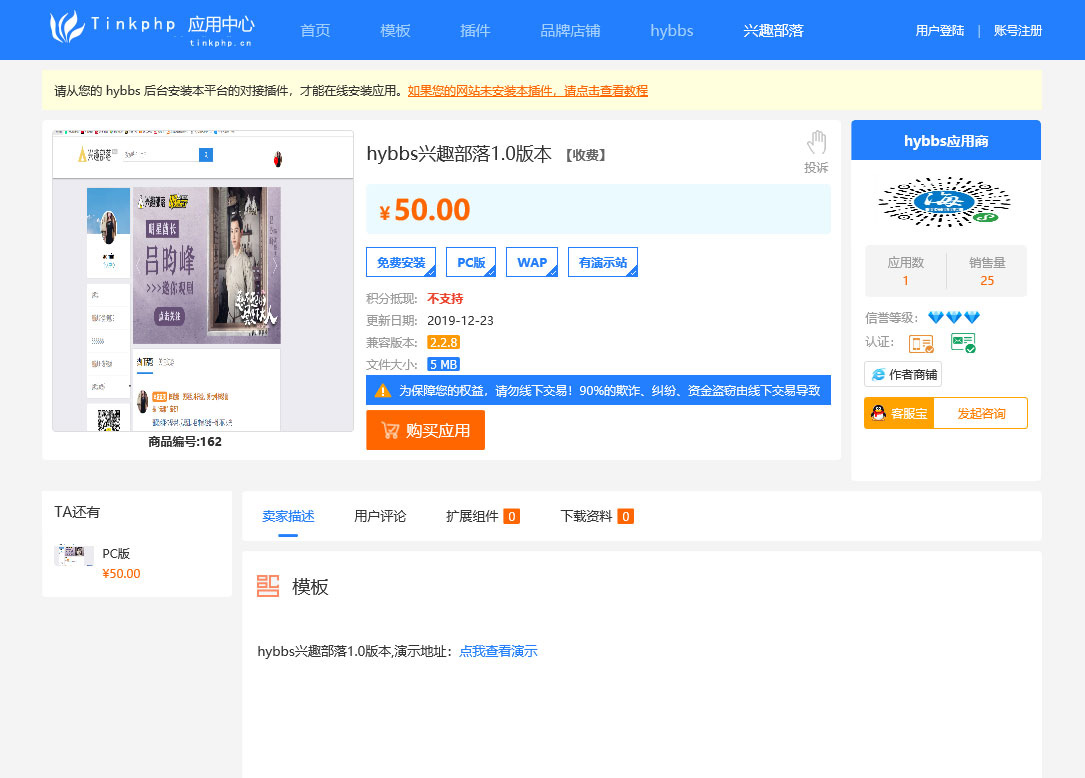This screenshot has height=778, width=1085.
Task: Click the 5 MB file size badge
Action: pyautogui.click(x=444, y=365)
